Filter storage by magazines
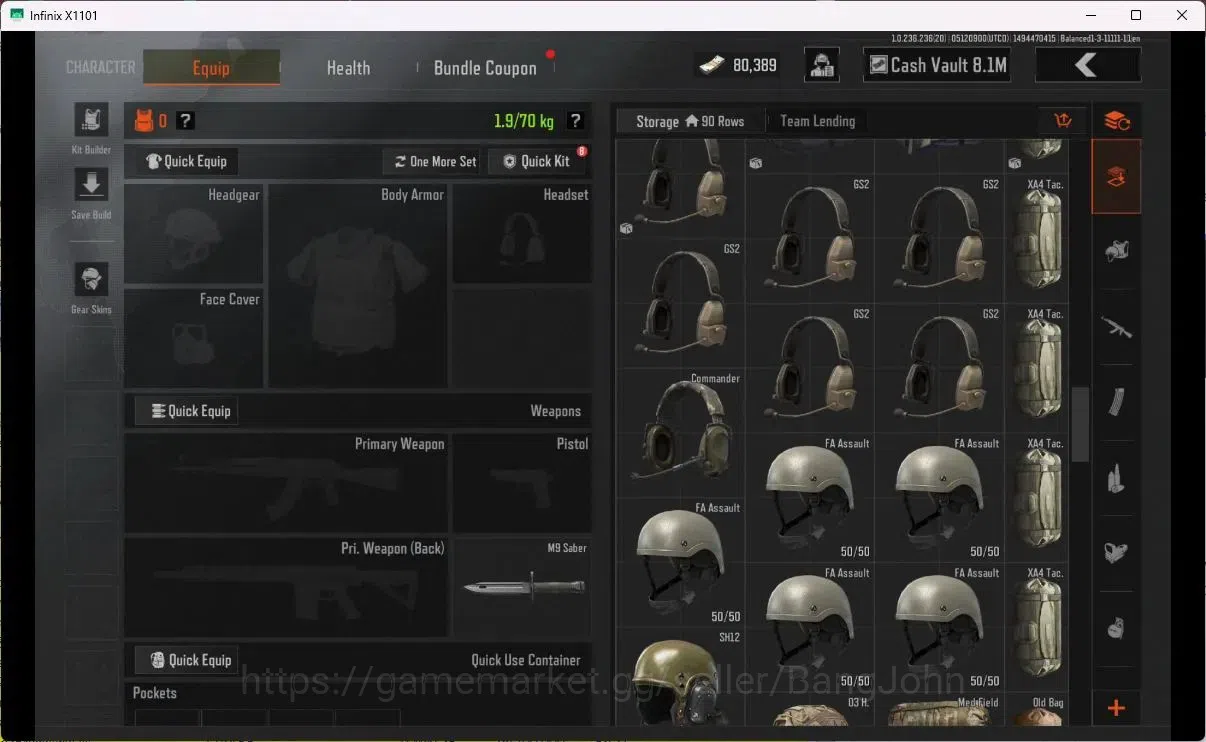This screenshot has width=1206, height=742. tap(1117, 402)
